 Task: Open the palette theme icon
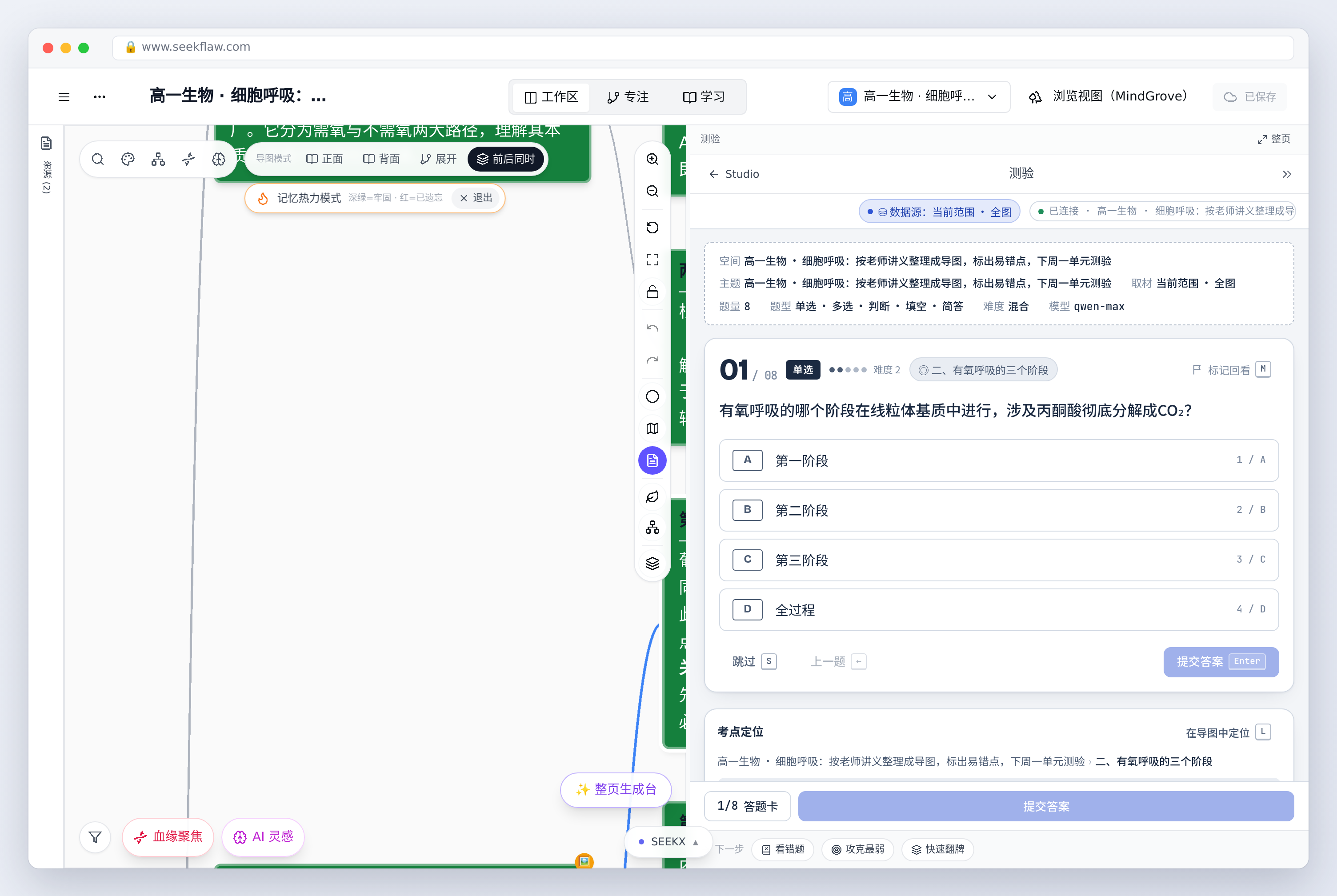coord(128,159)
